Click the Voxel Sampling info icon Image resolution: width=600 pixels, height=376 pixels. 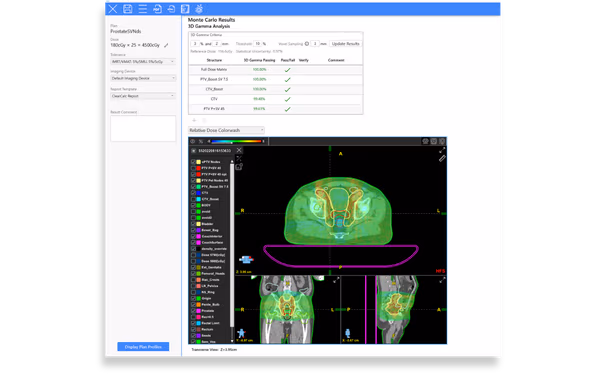tap(307, 44)
